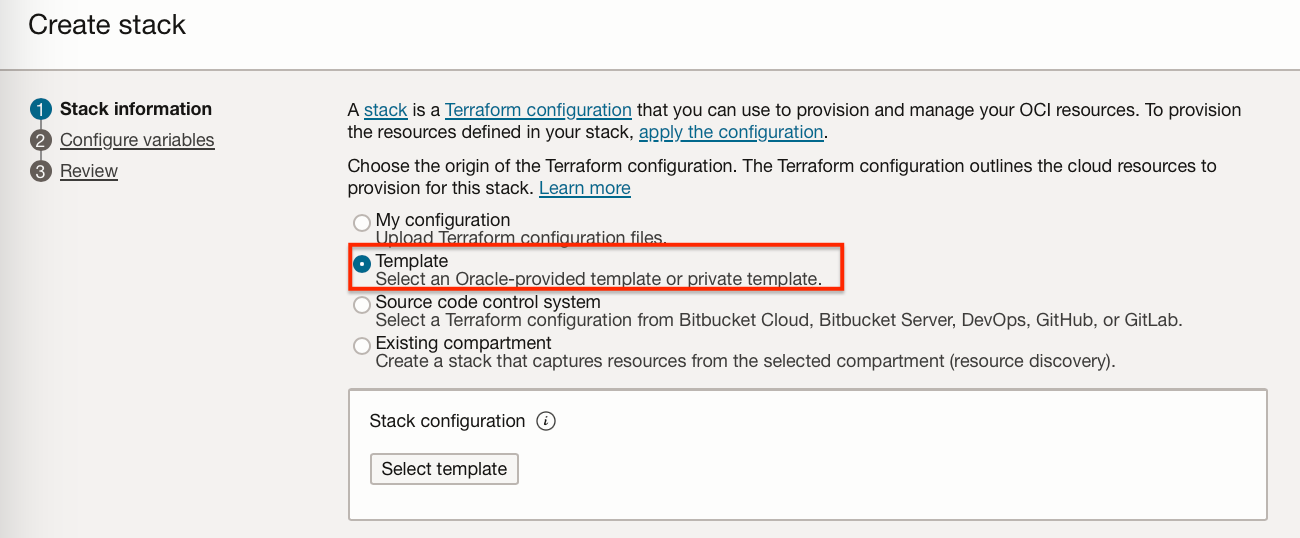The width and height of the screenshot is (1300, 538).
Task: Click the step 1 numbered circle icon
Action: pos(40,109)
